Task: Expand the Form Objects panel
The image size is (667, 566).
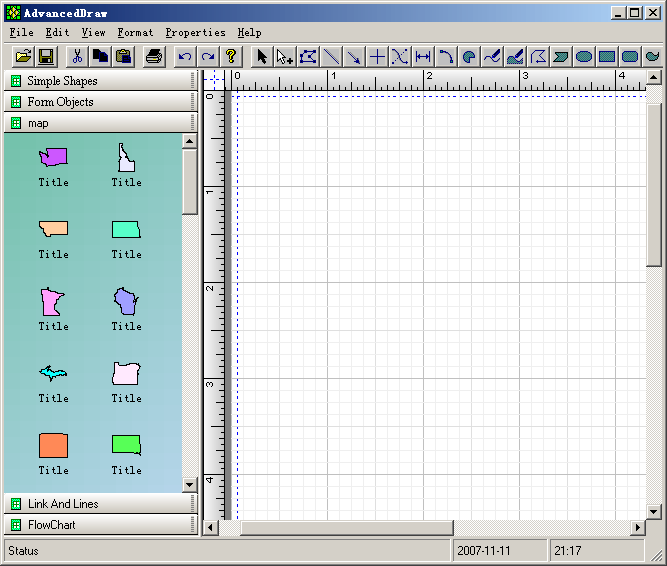Action: click(101, 102)
